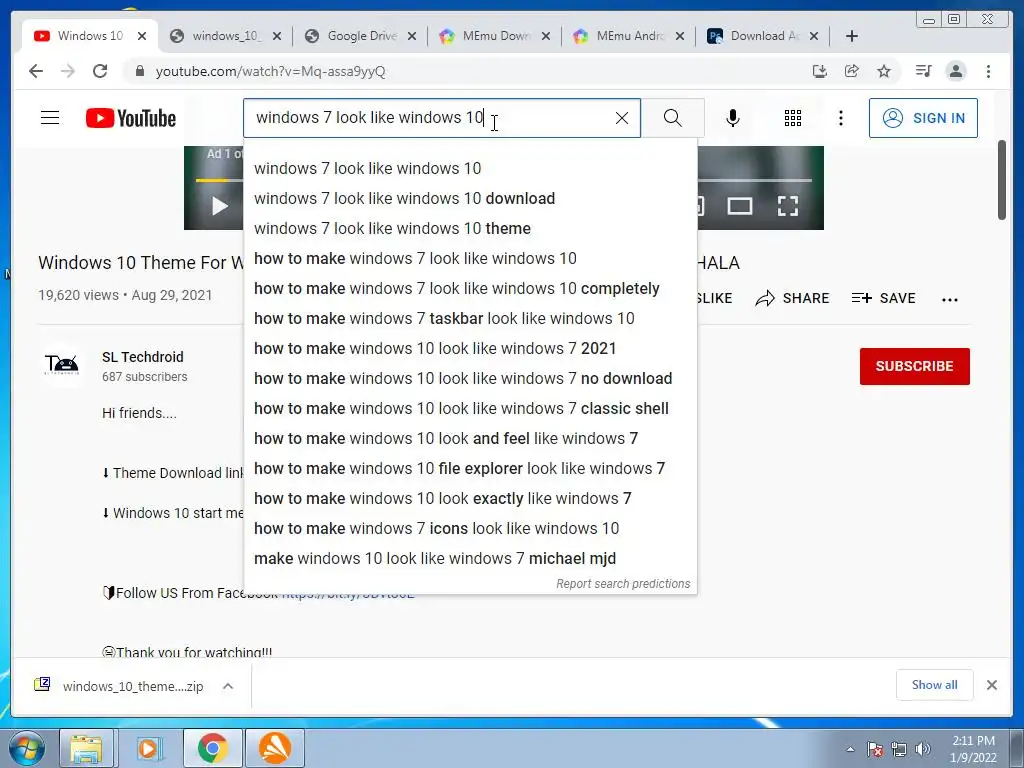Save the video to a playlist
Image resolution: width=1024 pixels, height=768 pixels.
click(x=884, y=298)
